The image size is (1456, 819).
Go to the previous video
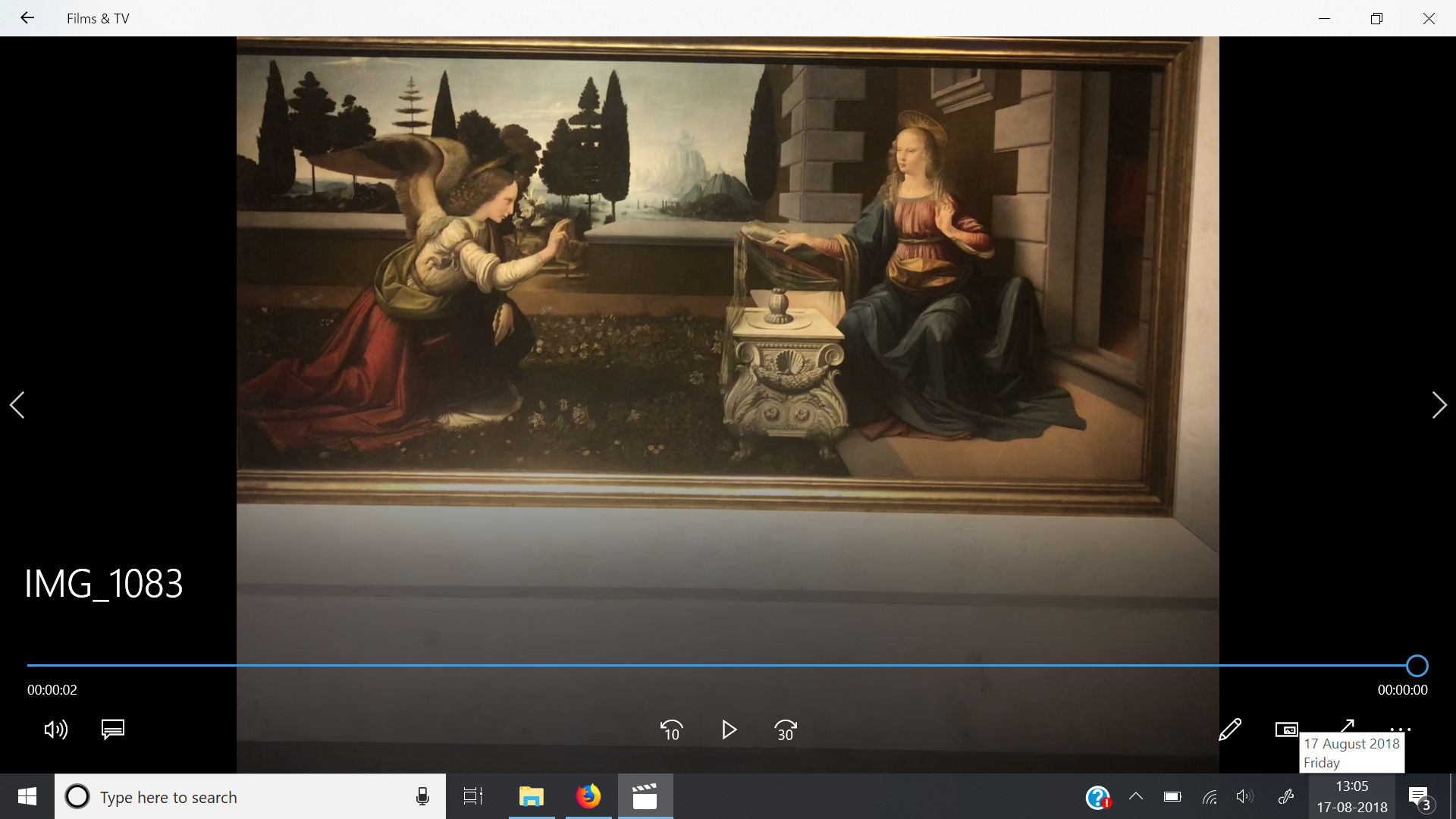click(x=17, y=405)
